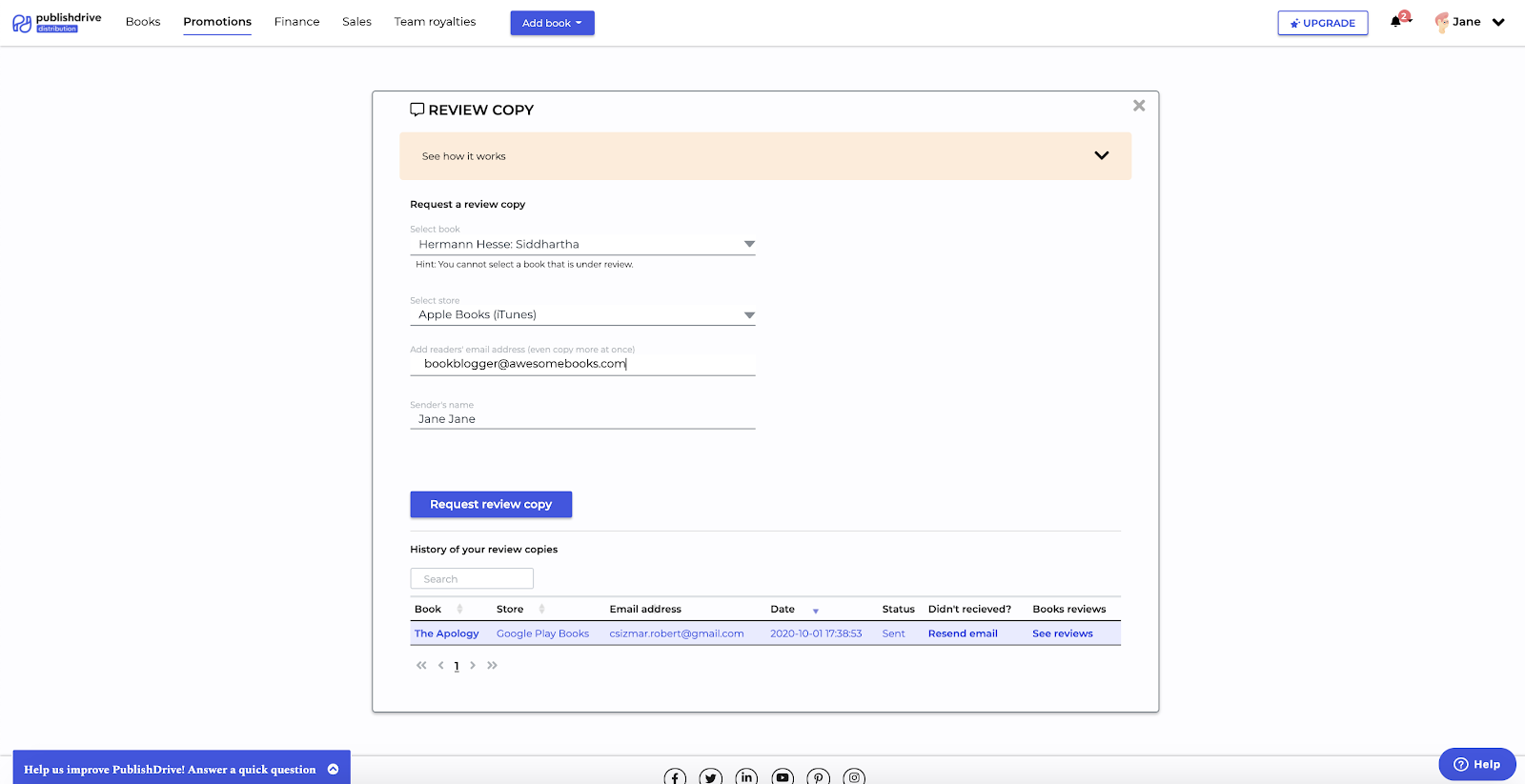Screen dimensions: 1525x784
Task: Open PublishDrive Instagram page icon
Action: [854, 777]
